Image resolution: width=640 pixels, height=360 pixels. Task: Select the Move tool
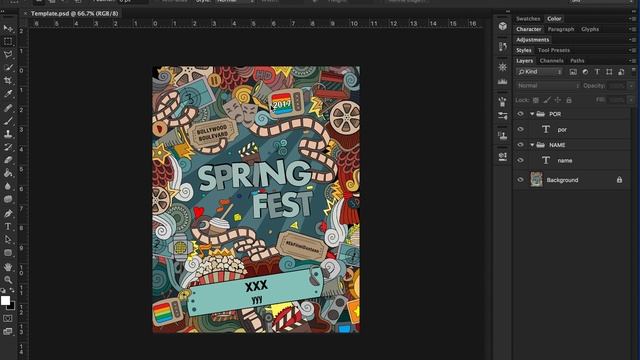[8, 28]
